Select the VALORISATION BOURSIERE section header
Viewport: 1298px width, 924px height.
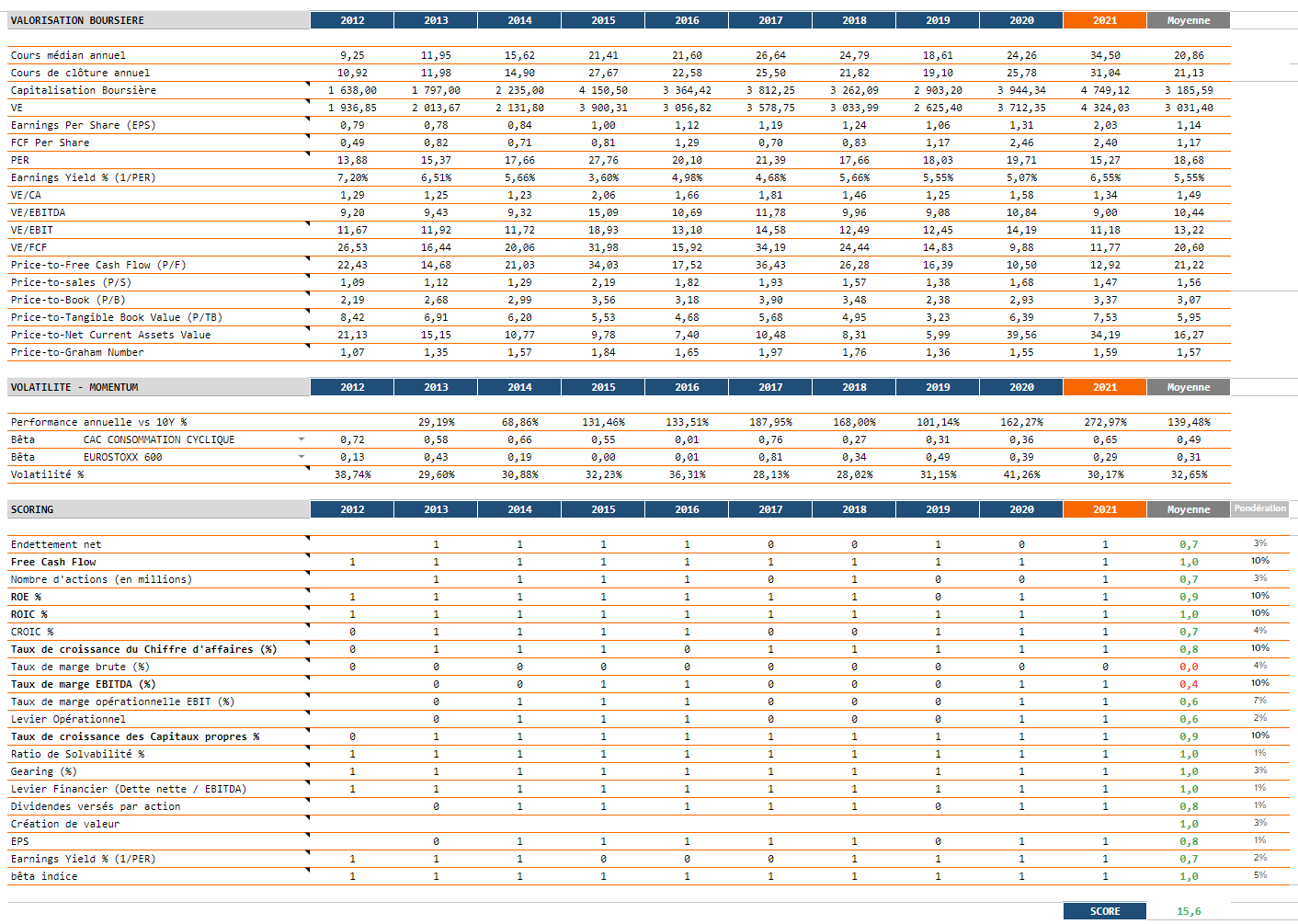point(158,20)
